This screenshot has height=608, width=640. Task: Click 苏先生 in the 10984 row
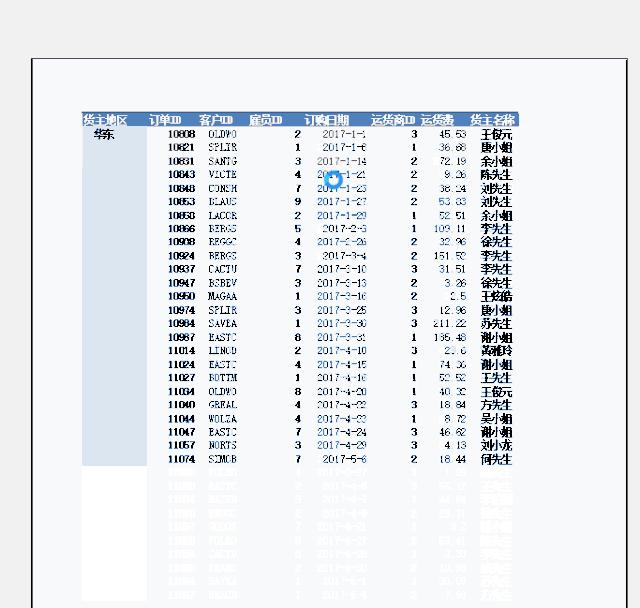pyautogui.click(x=496, y=324)
